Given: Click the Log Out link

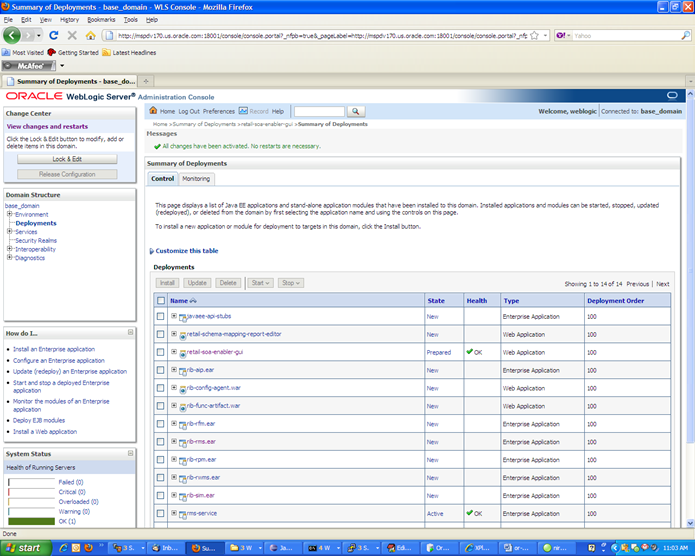Looking at the screenshot, I should click(189, 111).
